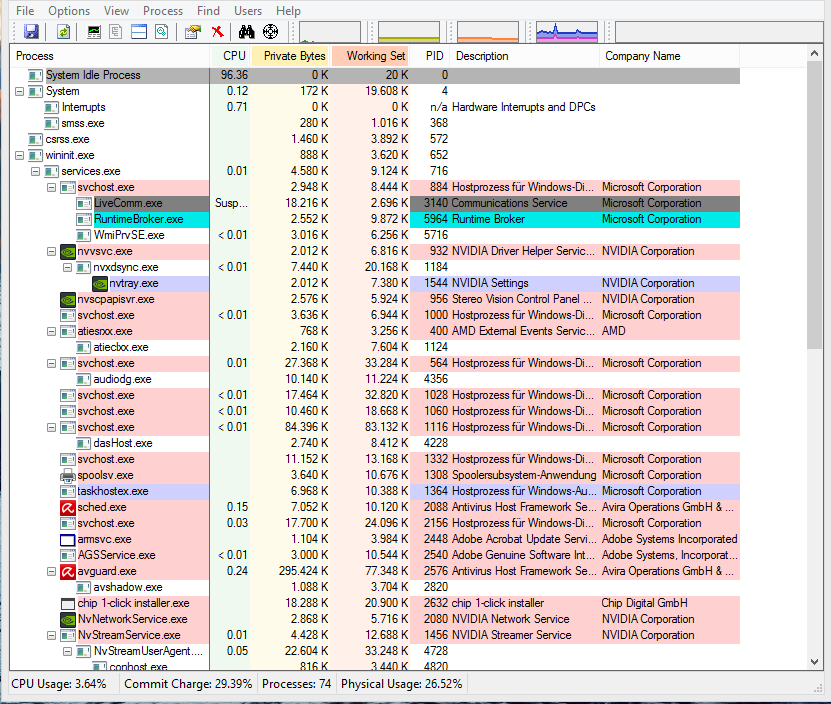This screenshot has height=704, width=831.
Task: Click the icon beside chip 1-click installer.exe
Action: tap(68, 603)
